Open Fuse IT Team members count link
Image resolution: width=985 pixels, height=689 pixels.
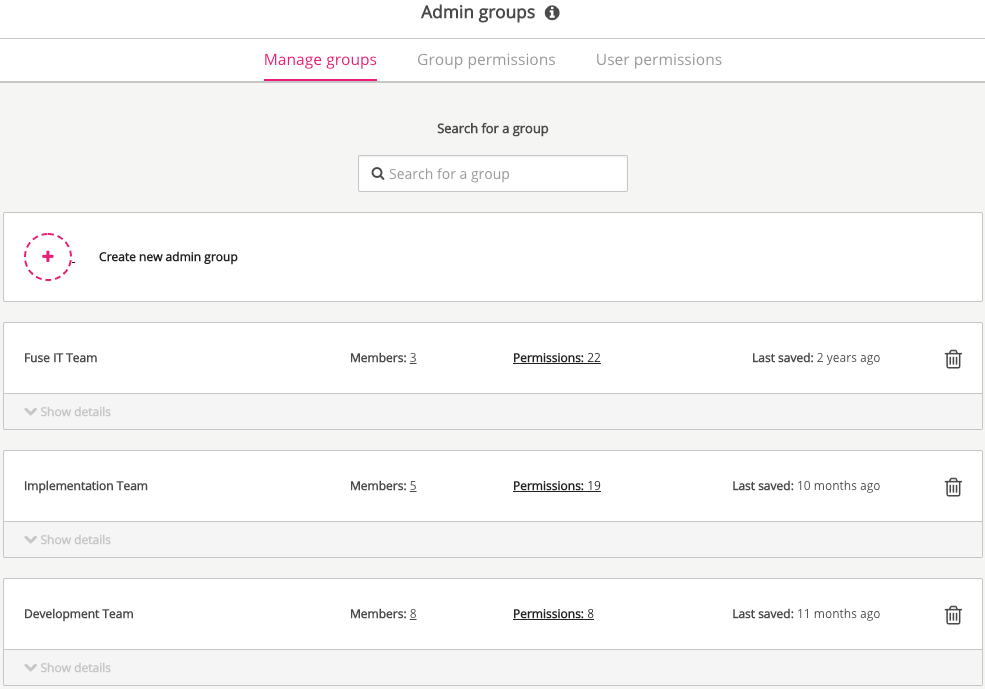point(413,358)
